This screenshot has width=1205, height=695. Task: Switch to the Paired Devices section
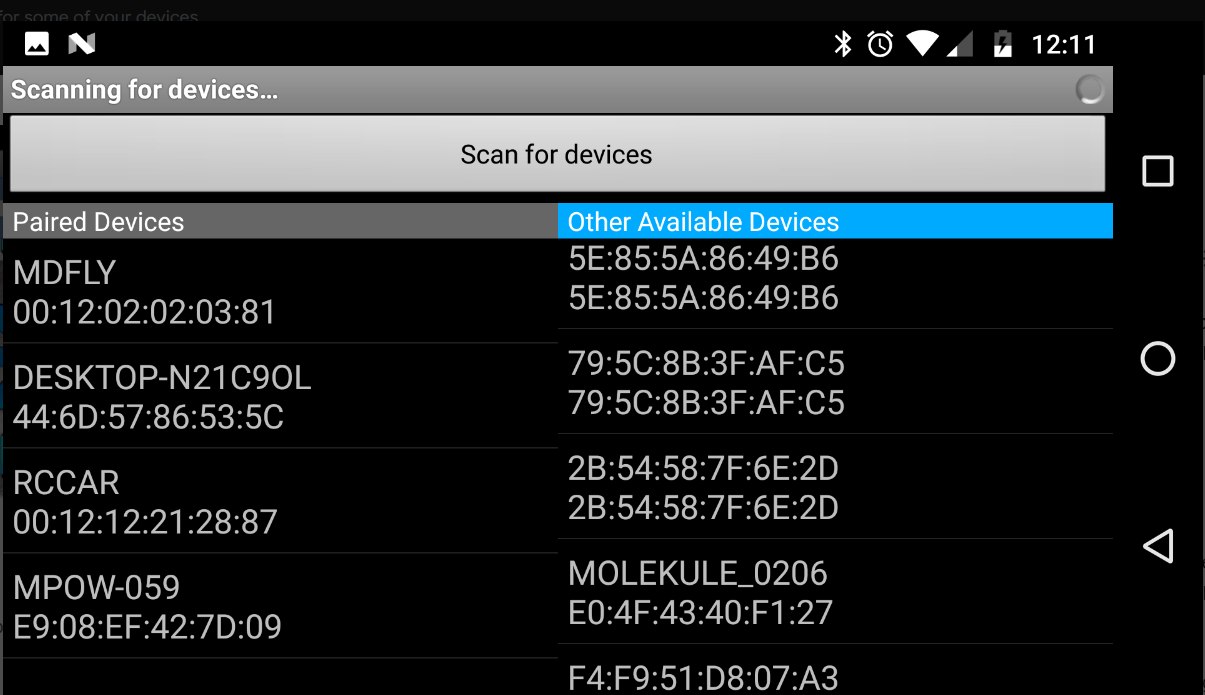280,221
